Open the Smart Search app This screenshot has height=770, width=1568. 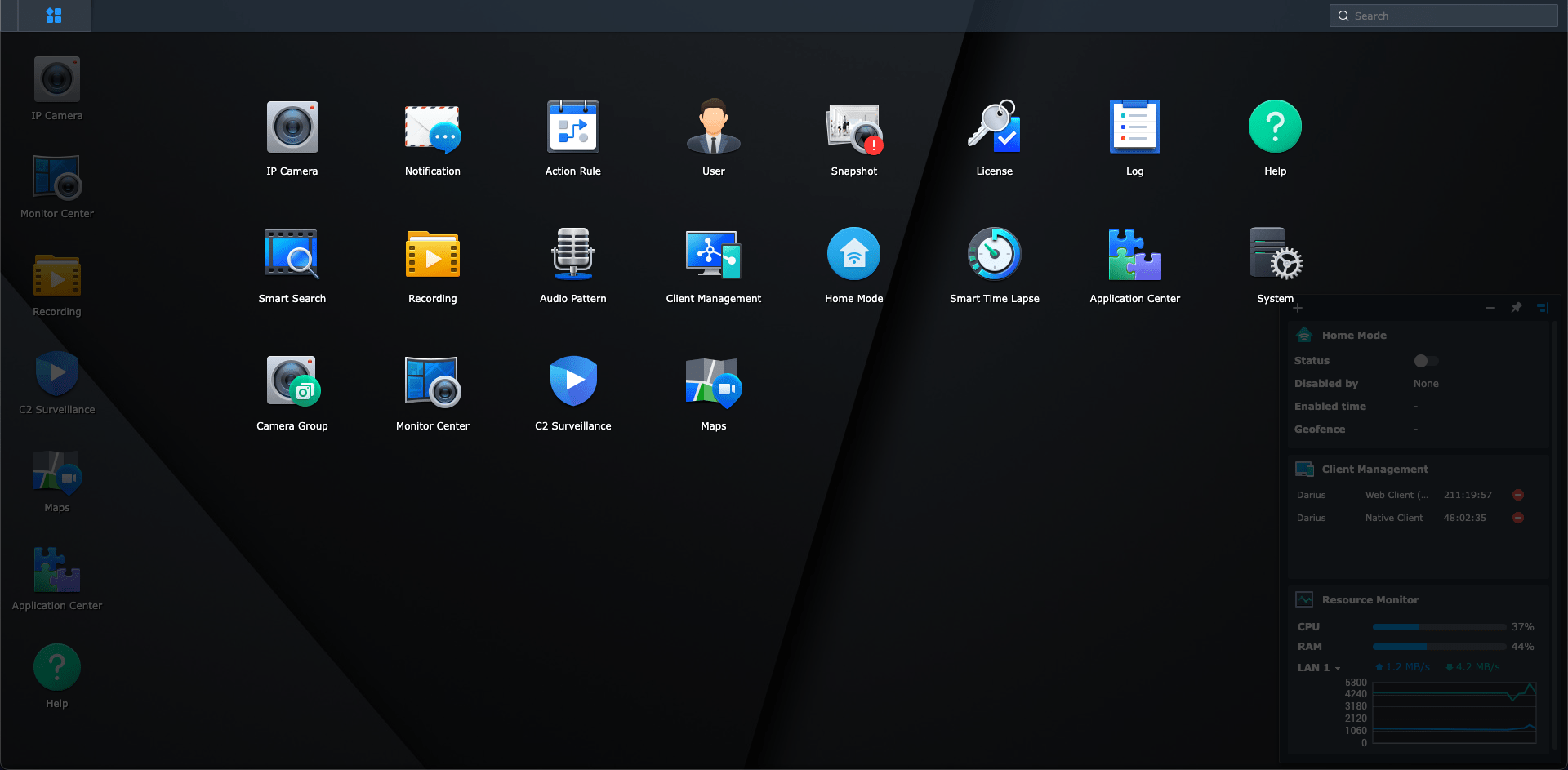click(x=292, y=255)
